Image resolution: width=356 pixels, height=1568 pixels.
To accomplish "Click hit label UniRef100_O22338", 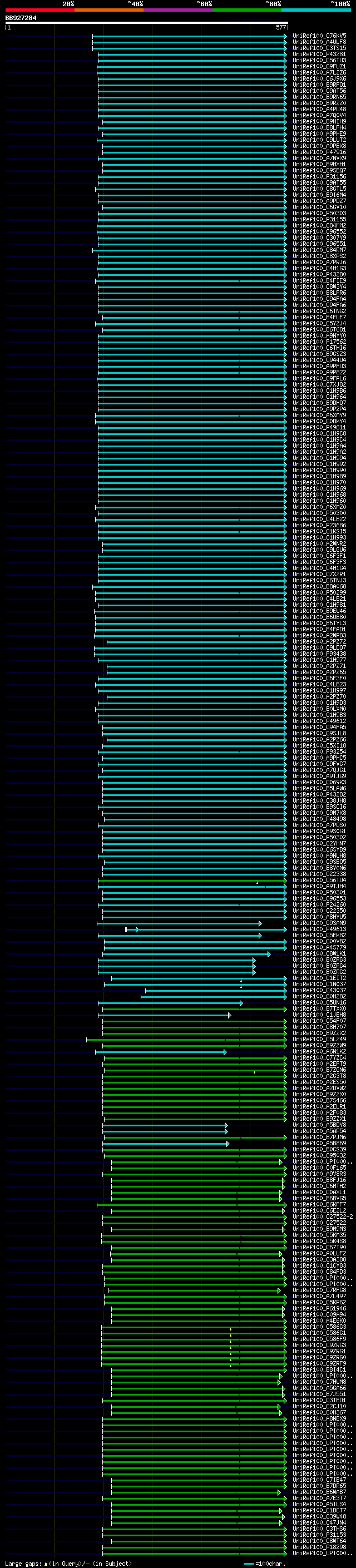I will [x=319, y=874].
